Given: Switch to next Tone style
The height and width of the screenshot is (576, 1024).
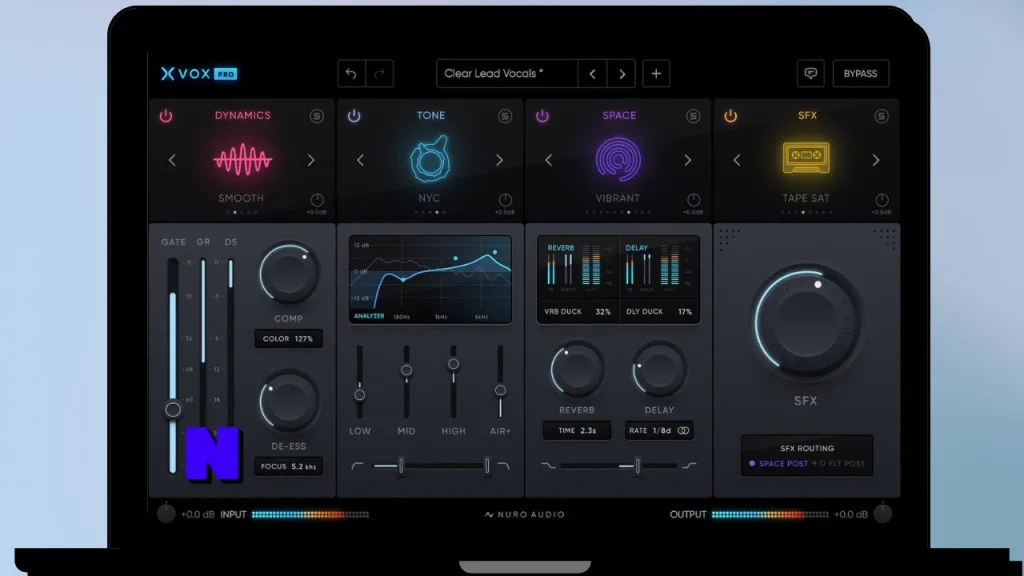Looking at the screenshot, I should click(x=500, y=160).
